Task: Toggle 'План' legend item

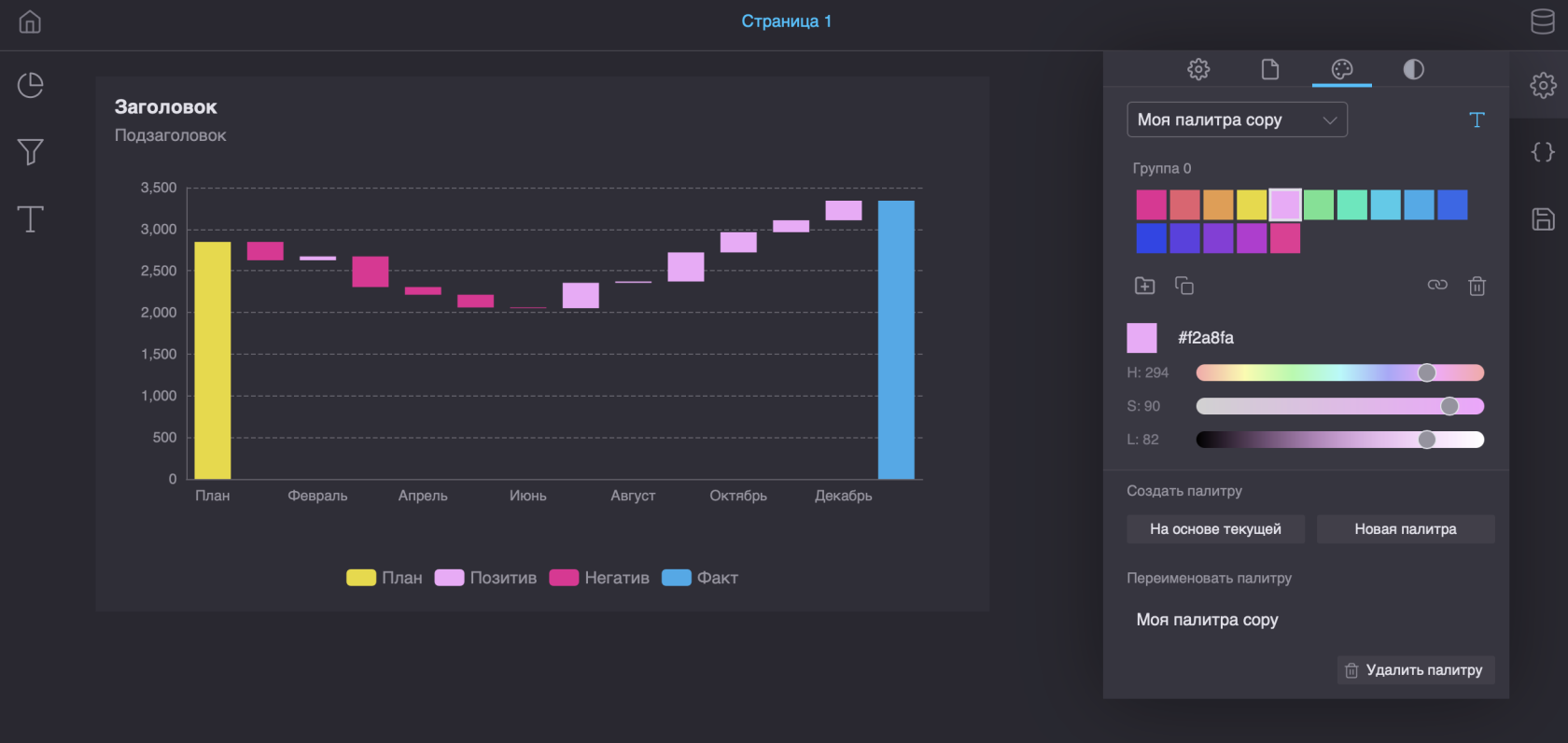Action: coord(385,578)
